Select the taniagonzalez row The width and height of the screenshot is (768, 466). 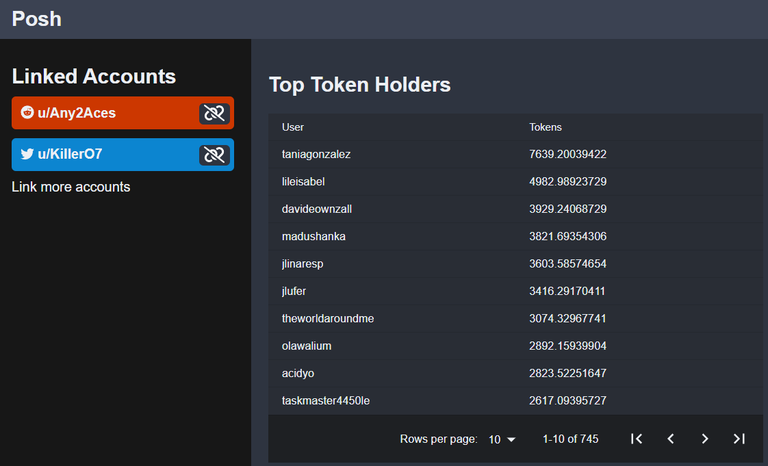pyautogui.click(x=515, y=154)
